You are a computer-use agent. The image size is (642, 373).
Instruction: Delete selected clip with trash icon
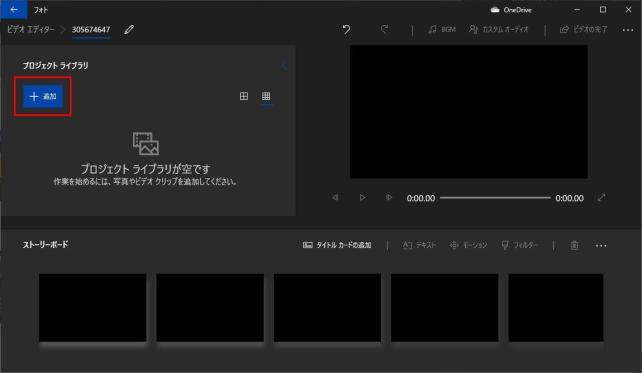(574, 245)
